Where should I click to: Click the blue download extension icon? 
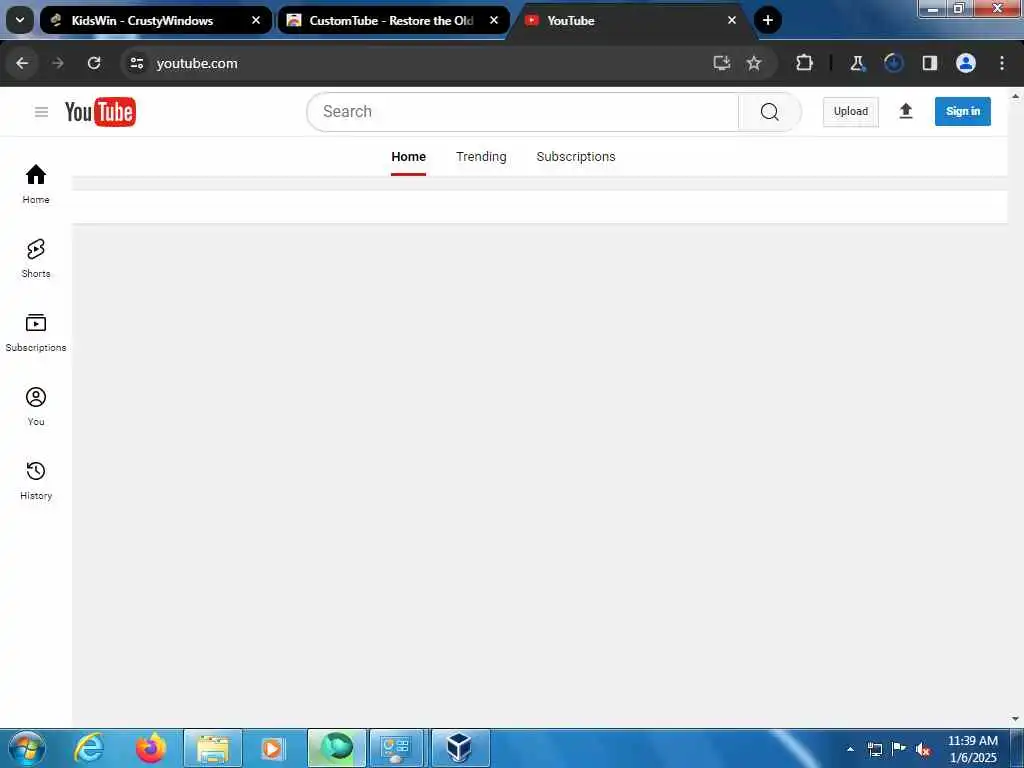pos(893,63)
